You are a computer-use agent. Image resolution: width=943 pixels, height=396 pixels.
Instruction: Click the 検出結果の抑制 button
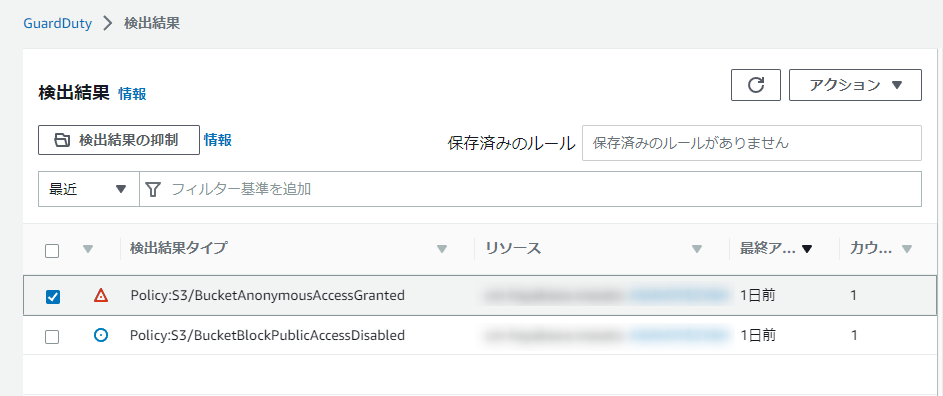coord(119,140)
